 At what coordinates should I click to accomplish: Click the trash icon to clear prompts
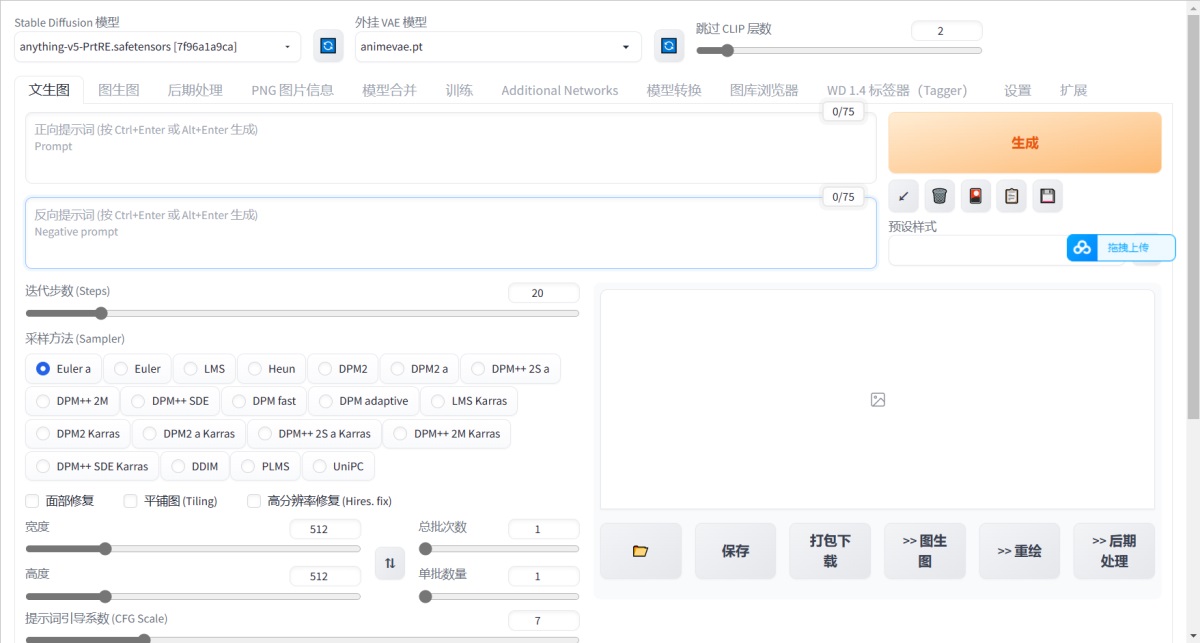(939, 196)
